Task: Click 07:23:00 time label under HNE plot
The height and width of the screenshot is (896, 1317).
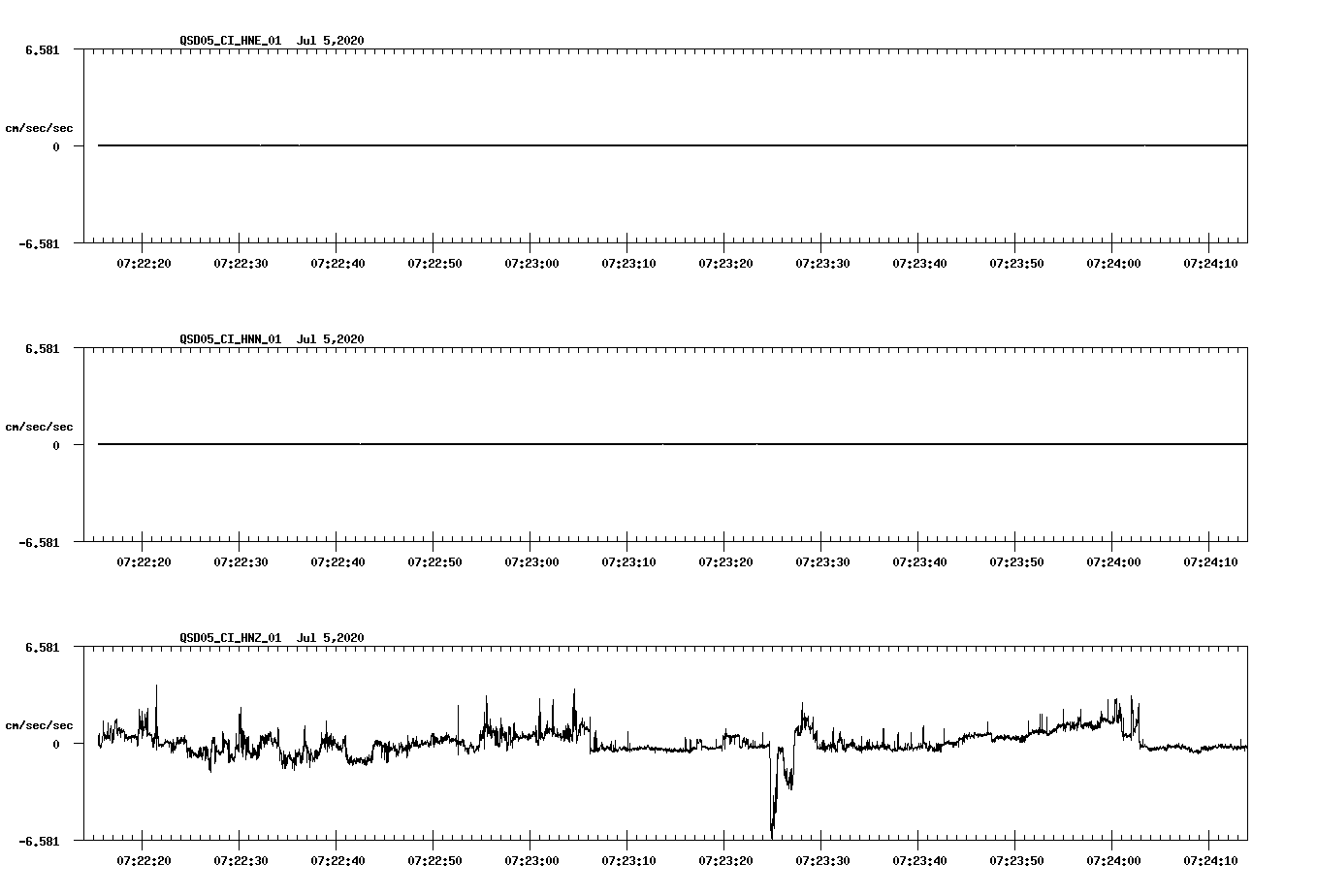Action: [531, 263]
